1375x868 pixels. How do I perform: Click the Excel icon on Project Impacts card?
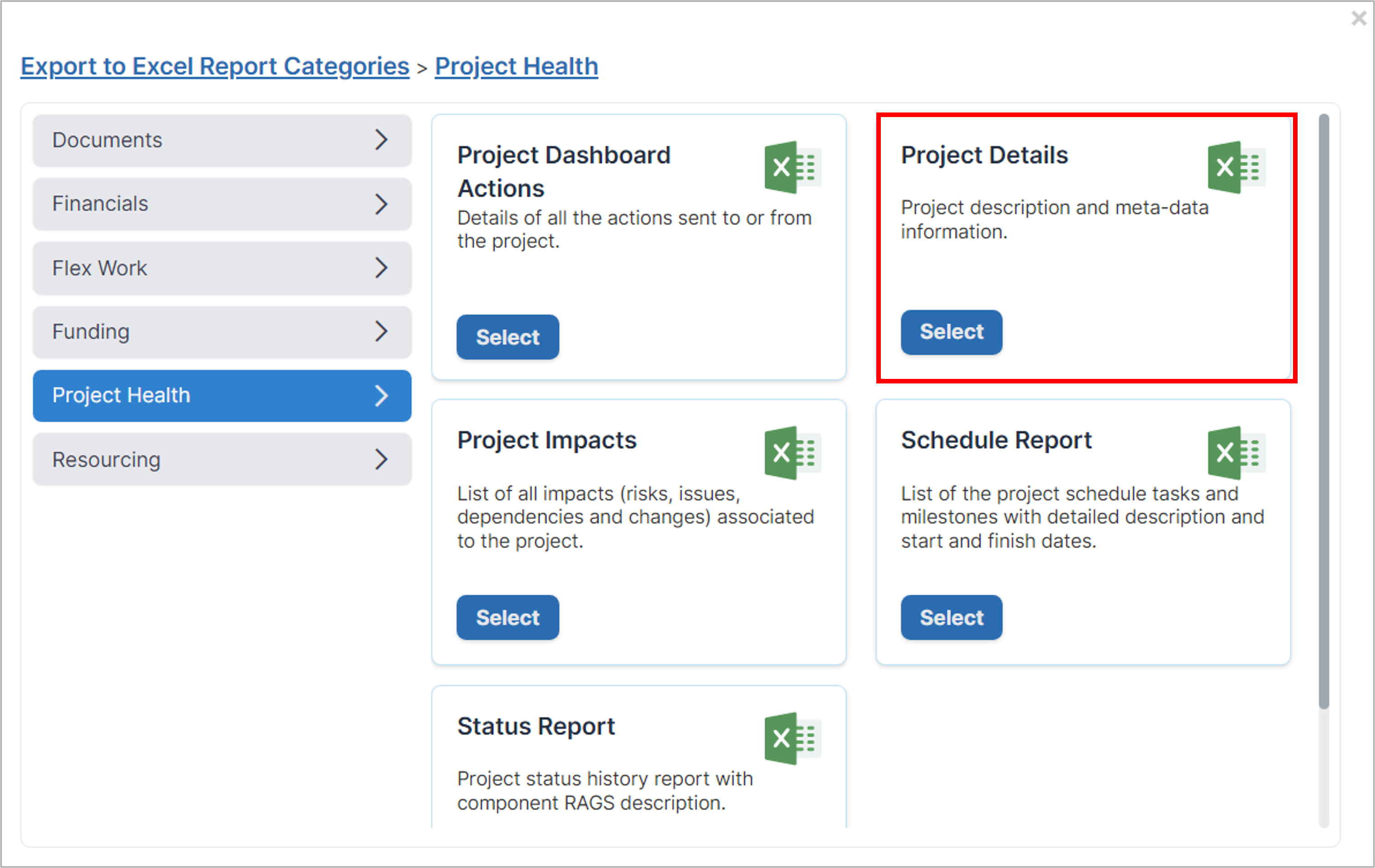click(792, 453)
